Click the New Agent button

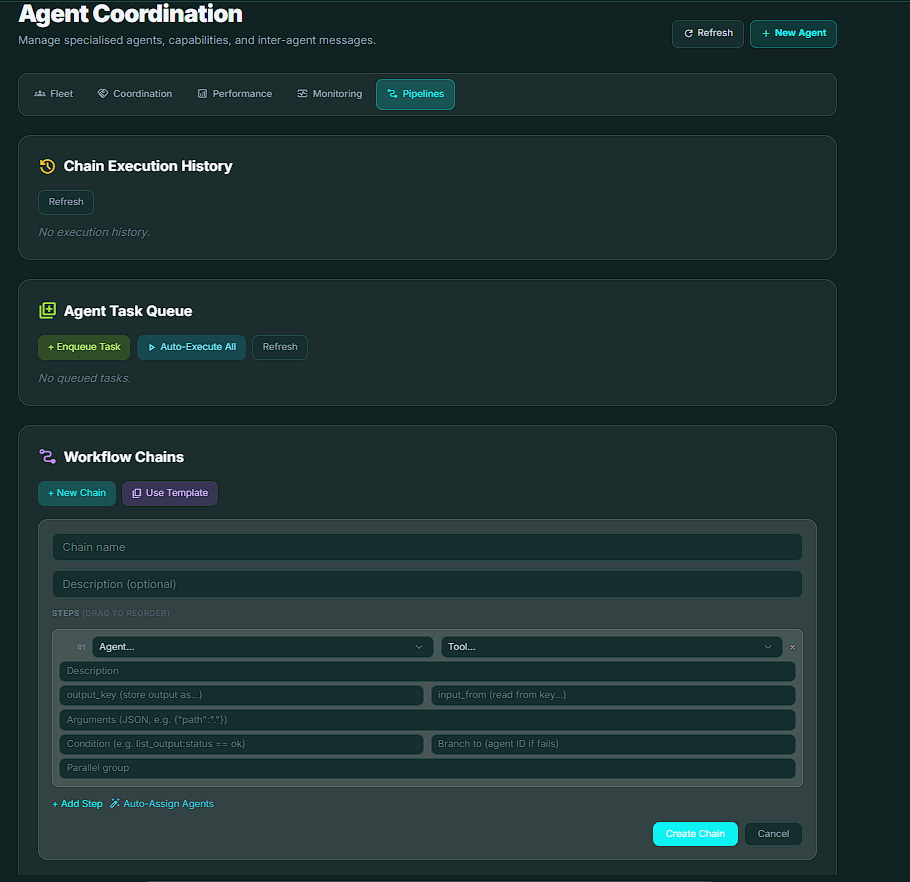pos(793,33)
